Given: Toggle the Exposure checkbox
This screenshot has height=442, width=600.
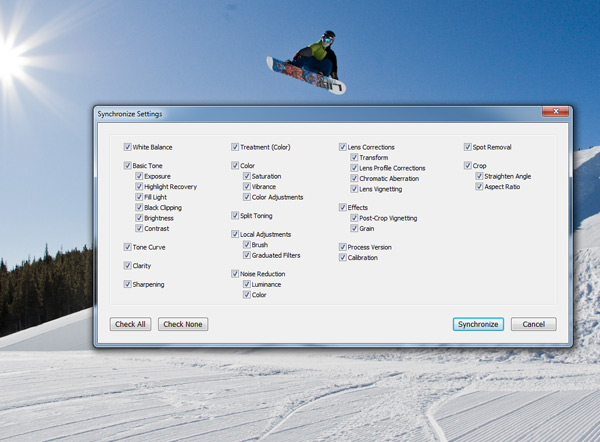Looking at the screenshot, I should [x=139, y=176].
